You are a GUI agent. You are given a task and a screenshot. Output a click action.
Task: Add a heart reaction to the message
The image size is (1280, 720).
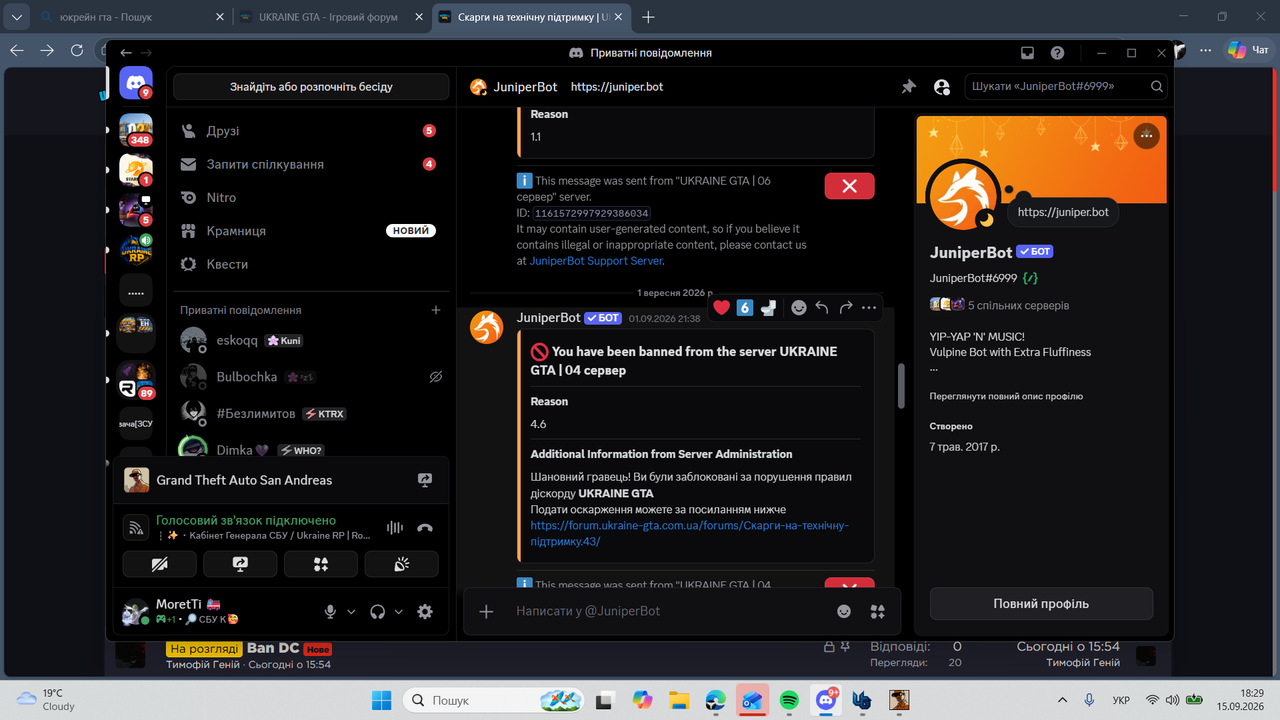(721, 308)
